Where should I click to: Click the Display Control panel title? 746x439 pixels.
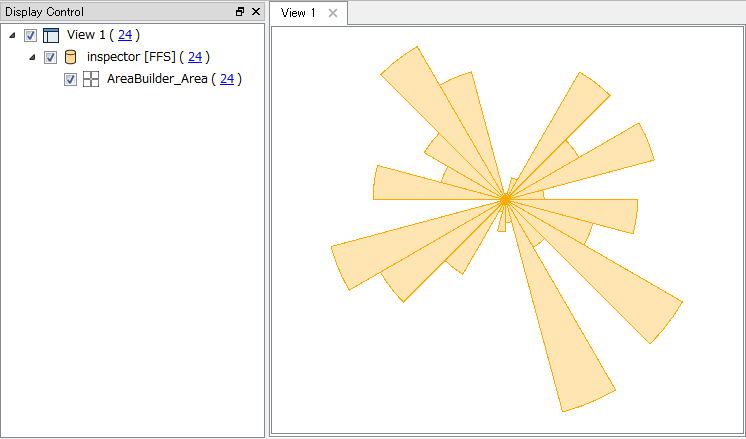pos(44,12)
